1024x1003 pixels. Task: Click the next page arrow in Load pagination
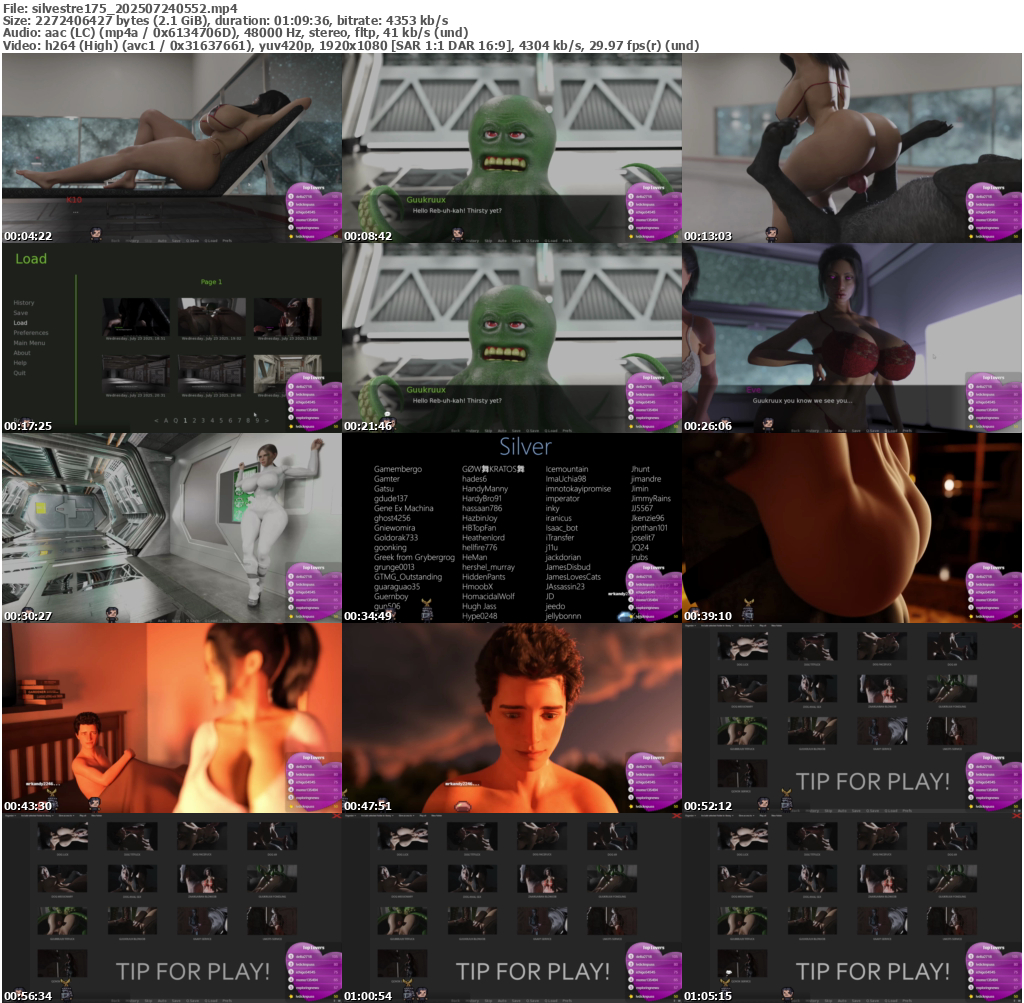pyautogui.click(x=268, y=421)
